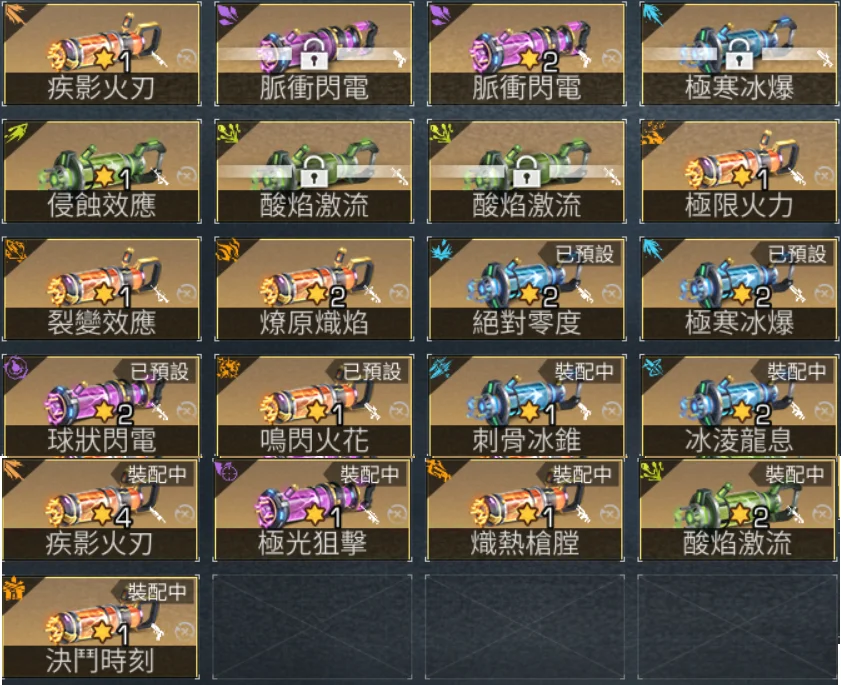Select the 決鬥時刻 weapon card
This screenshot has height=685, width=841.
[101, 627]
